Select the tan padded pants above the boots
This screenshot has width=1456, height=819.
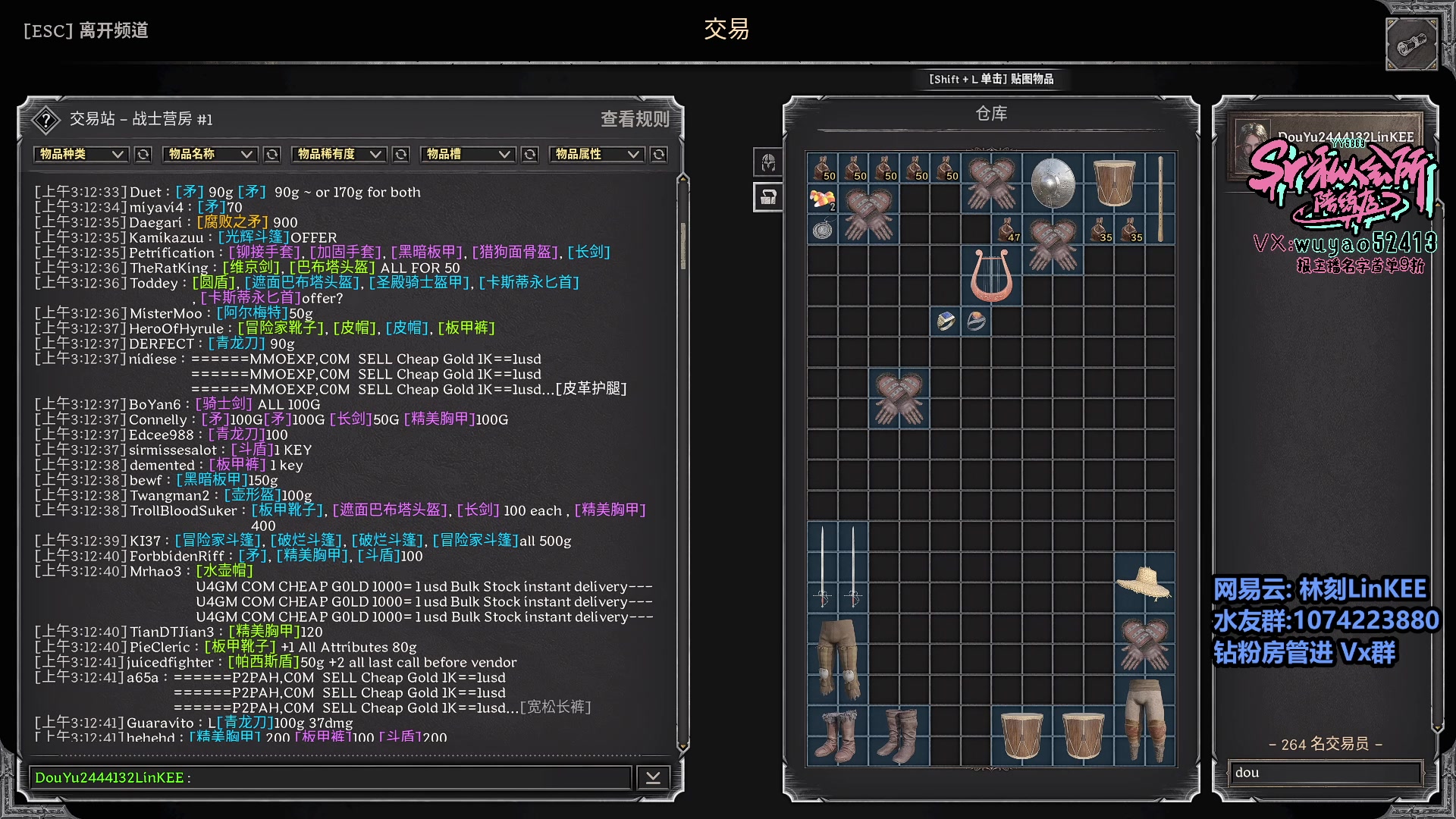[837, 659]
